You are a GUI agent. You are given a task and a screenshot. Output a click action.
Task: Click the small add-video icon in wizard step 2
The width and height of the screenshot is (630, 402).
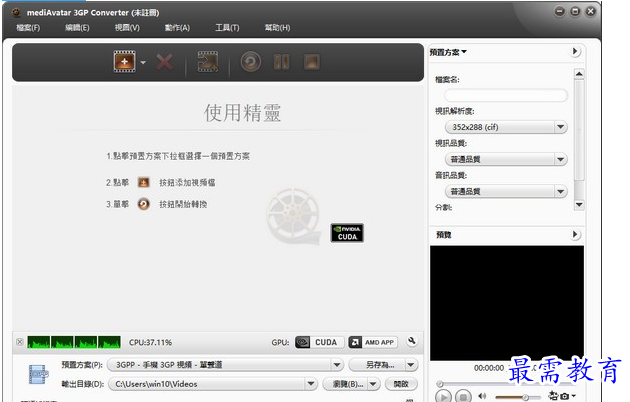tap(143, 183)
